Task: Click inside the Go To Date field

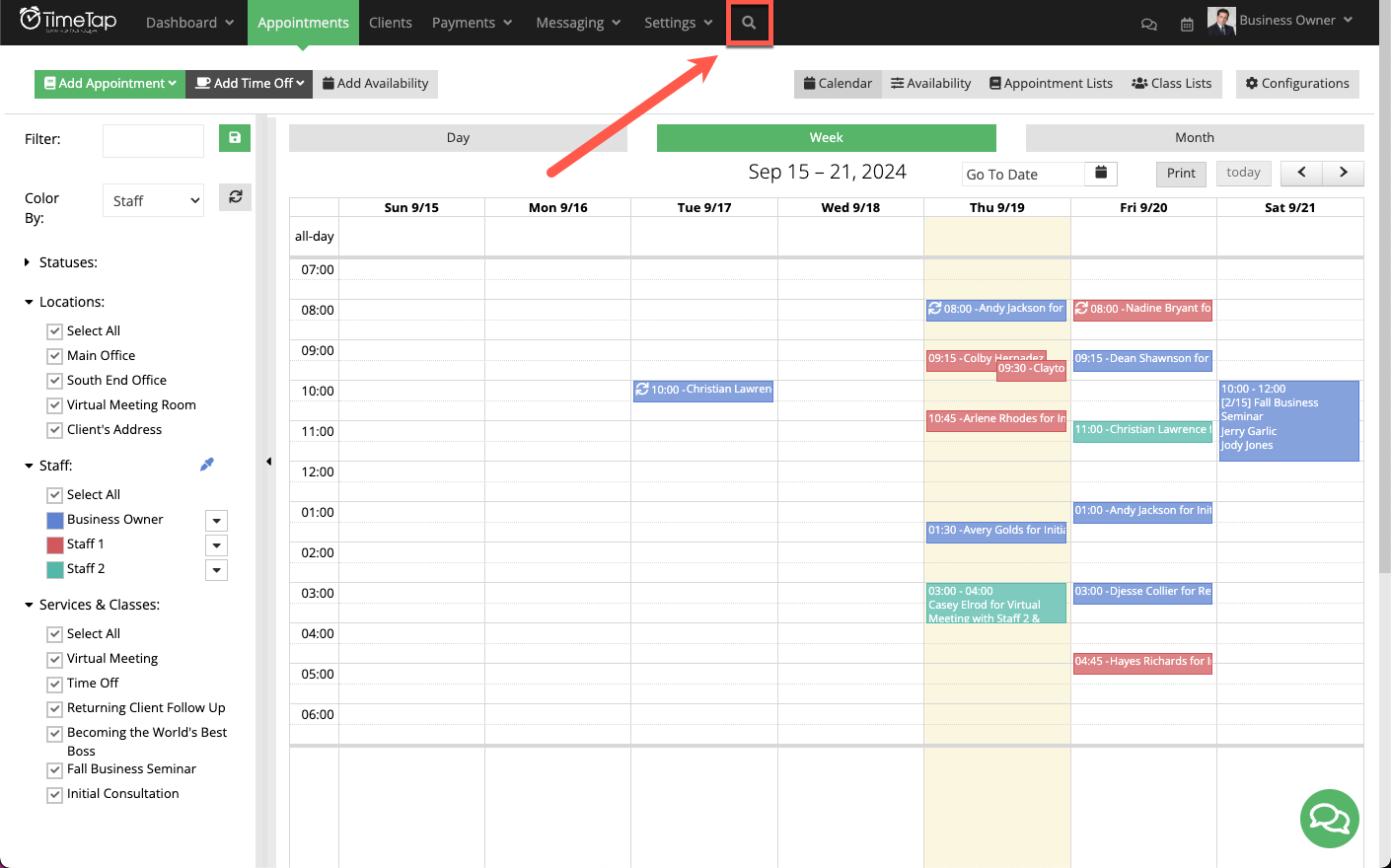Action: 1021,174
